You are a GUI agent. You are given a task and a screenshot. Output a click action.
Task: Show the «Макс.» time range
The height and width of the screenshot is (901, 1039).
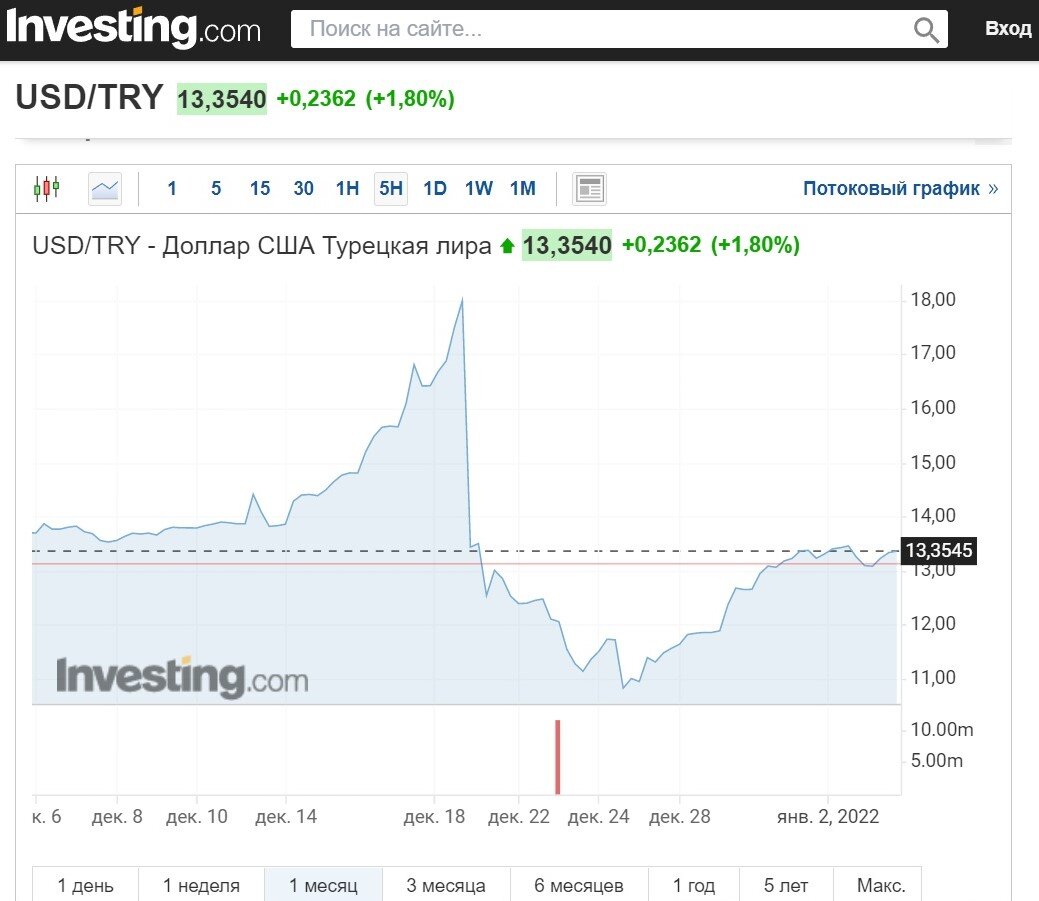881,885
